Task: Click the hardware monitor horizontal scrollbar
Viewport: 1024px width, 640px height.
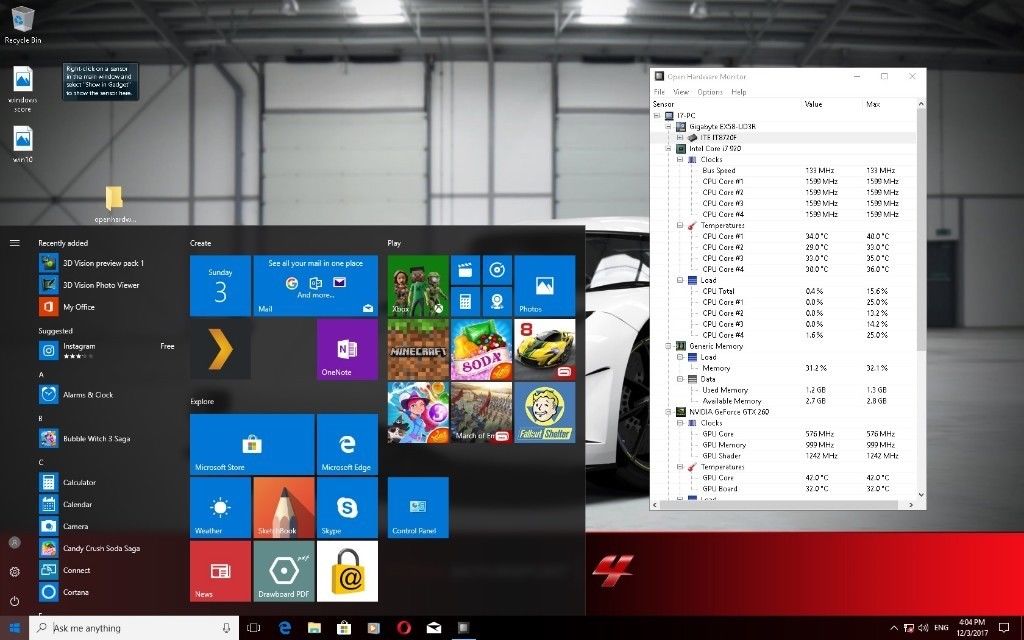Action: (780, 505)
